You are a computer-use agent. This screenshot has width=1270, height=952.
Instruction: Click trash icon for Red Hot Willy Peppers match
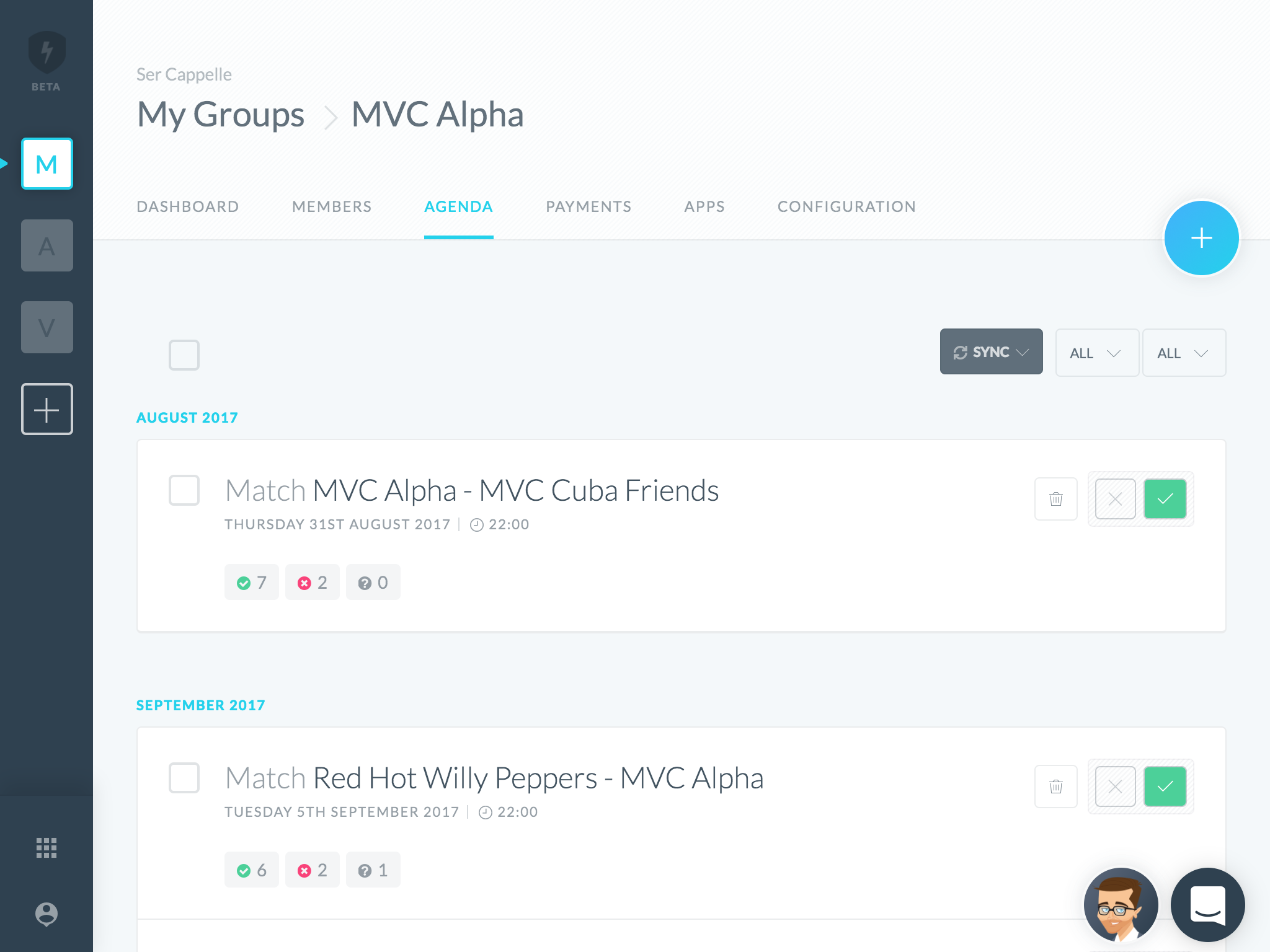click(x=1055, y=787)
